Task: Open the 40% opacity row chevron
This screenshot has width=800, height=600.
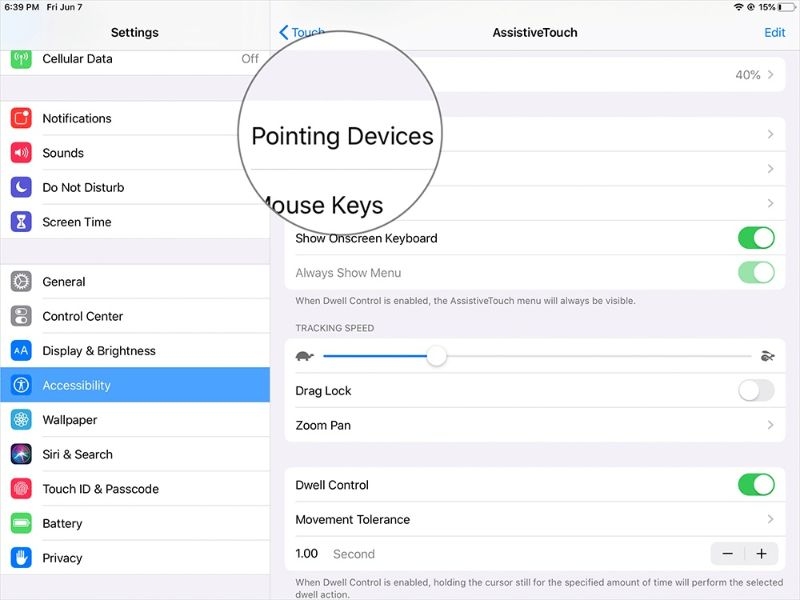Action: (x=770, y=75)
